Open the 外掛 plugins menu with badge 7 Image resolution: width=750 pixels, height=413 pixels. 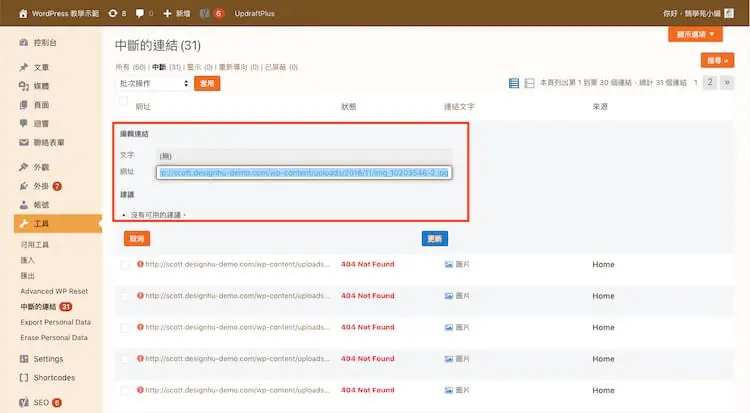point(40,186)
